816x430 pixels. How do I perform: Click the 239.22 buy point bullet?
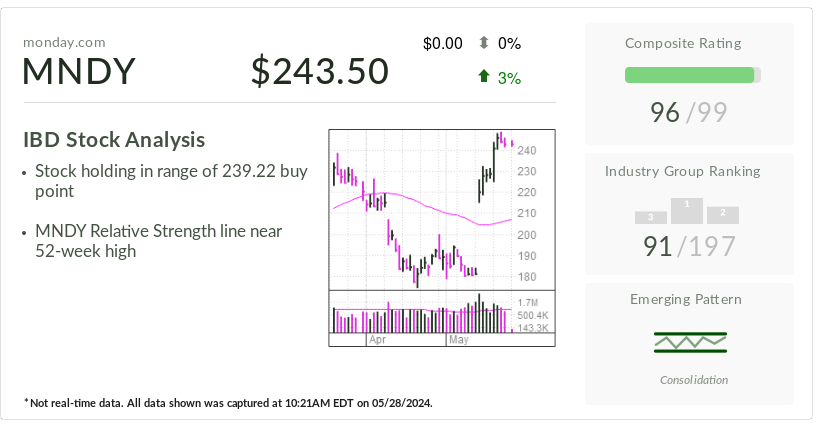[170, 181]
